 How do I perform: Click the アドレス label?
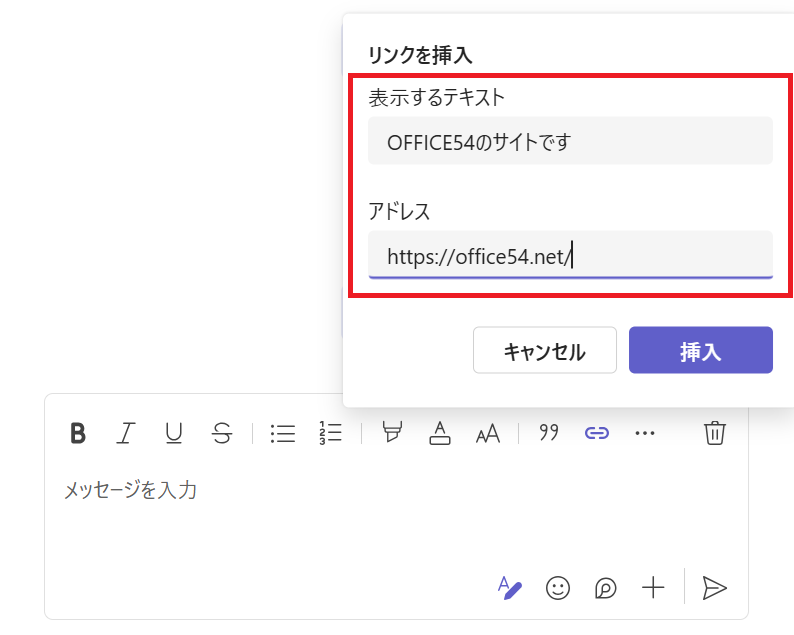[x=399, y=211]
